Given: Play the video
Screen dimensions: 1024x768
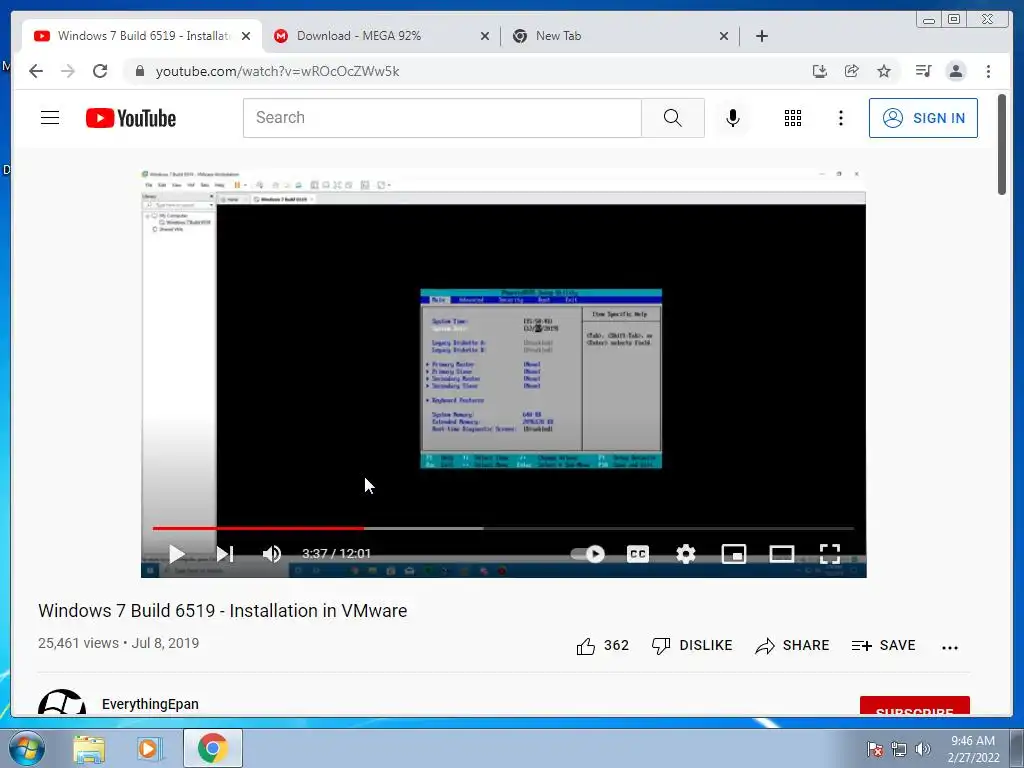Looking at the screenshot, I should coord(176,554).
